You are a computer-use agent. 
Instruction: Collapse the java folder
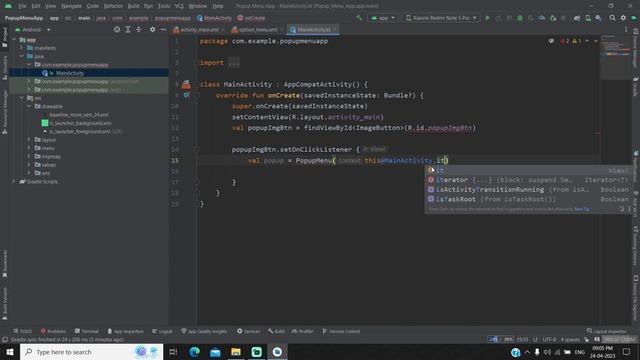[21, 56]
